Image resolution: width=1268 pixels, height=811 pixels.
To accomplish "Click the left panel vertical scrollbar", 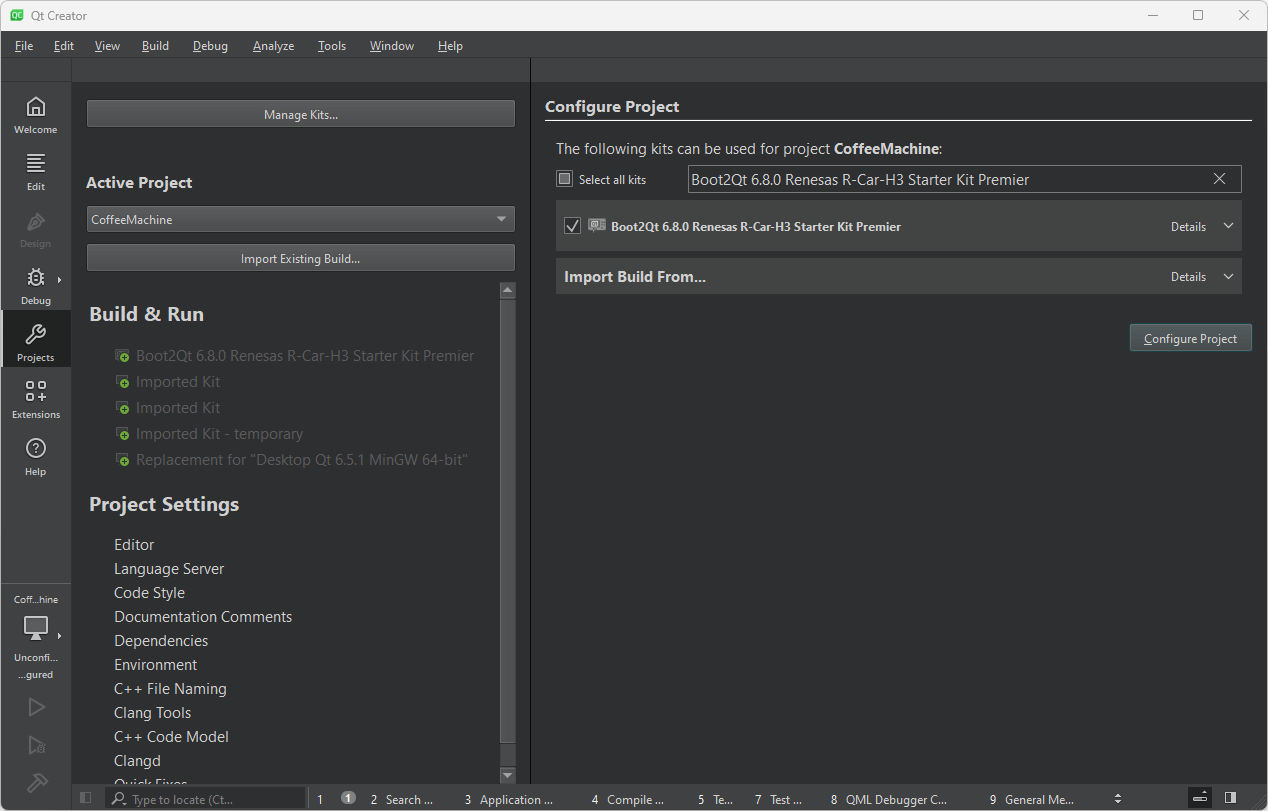I will click(507, 520).
